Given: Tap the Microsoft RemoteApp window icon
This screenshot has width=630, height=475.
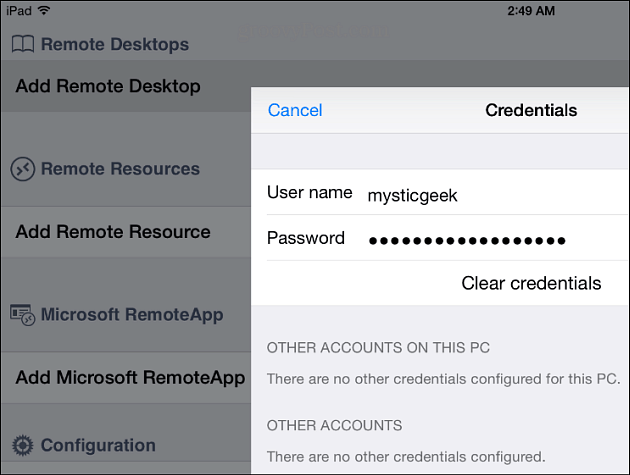Looking at the screenshot, I should coord(22,315).
